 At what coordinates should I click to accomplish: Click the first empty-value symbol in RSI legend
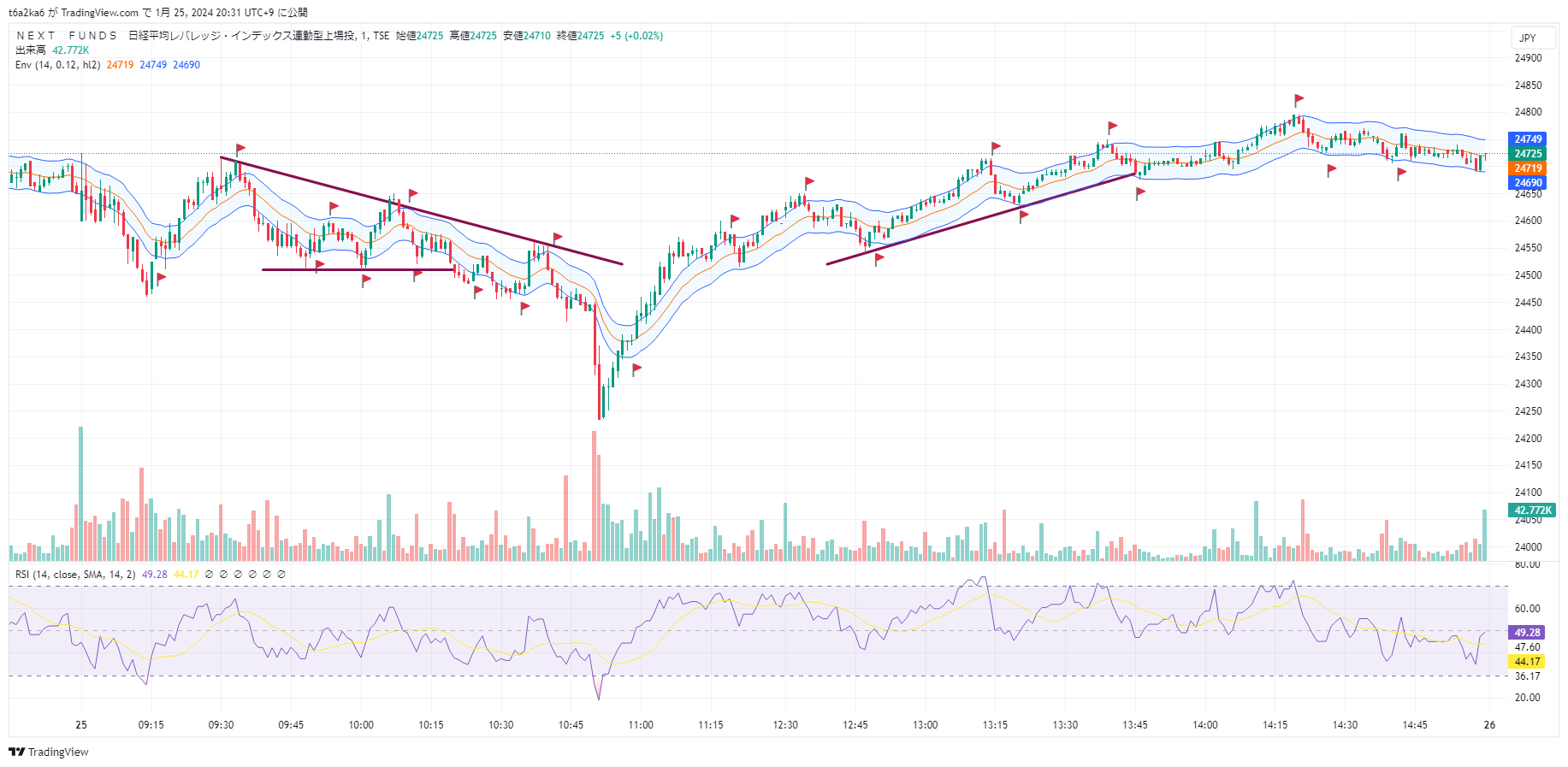click(x=210, y=575)
